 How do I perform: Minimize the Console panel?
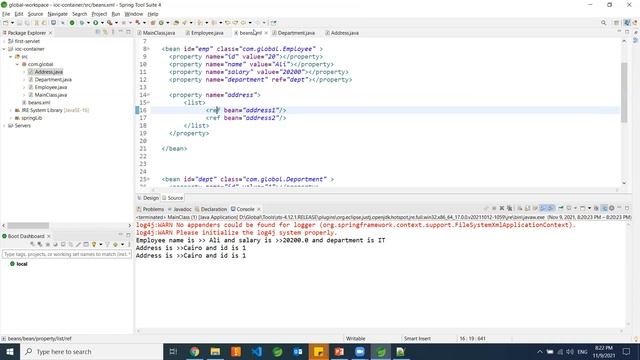tap(619, 208)
